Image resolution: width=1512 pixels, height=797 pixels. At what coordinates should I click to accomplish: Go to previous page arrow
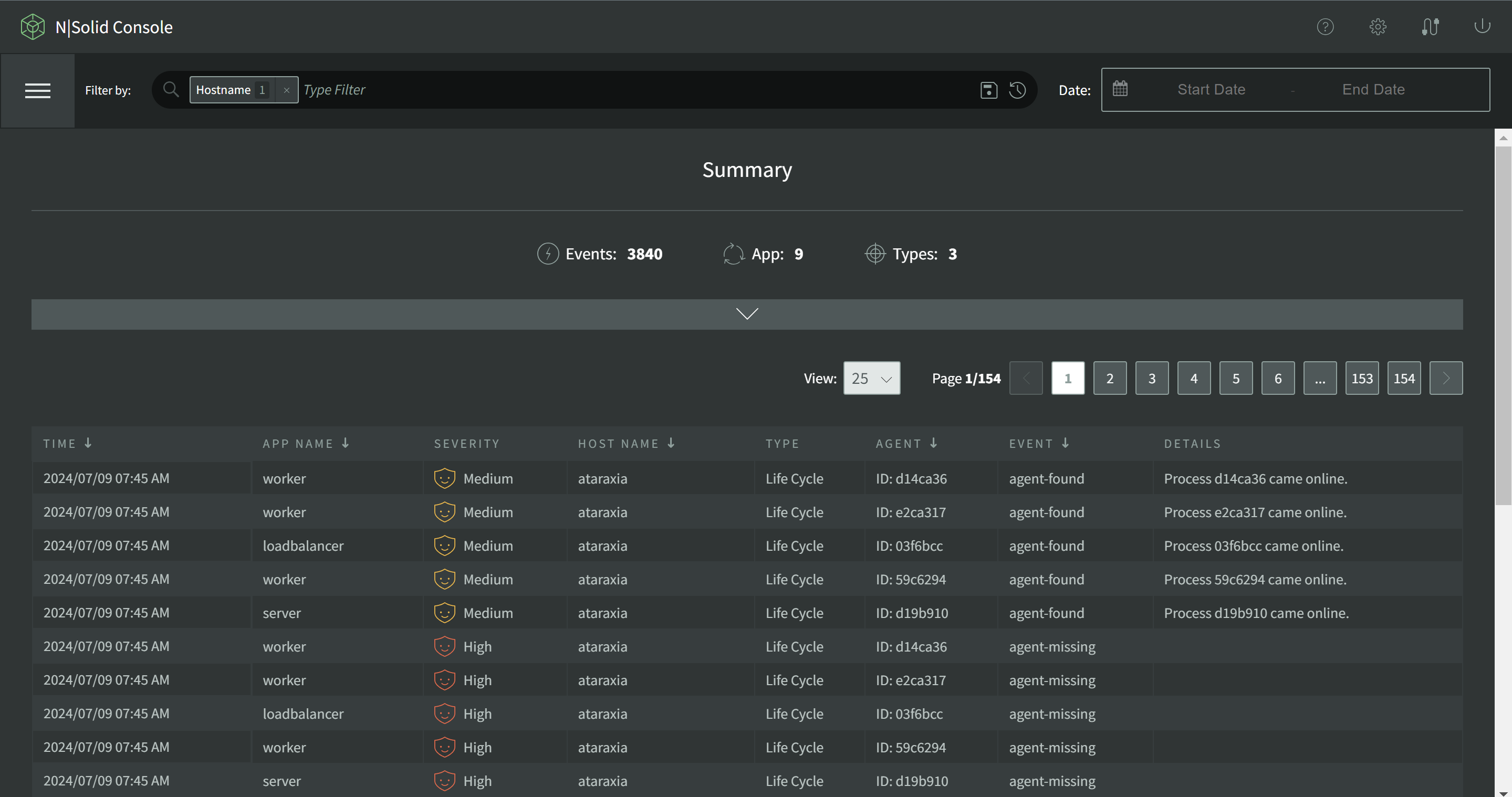pyautogui.click(x=1026, y=378)
